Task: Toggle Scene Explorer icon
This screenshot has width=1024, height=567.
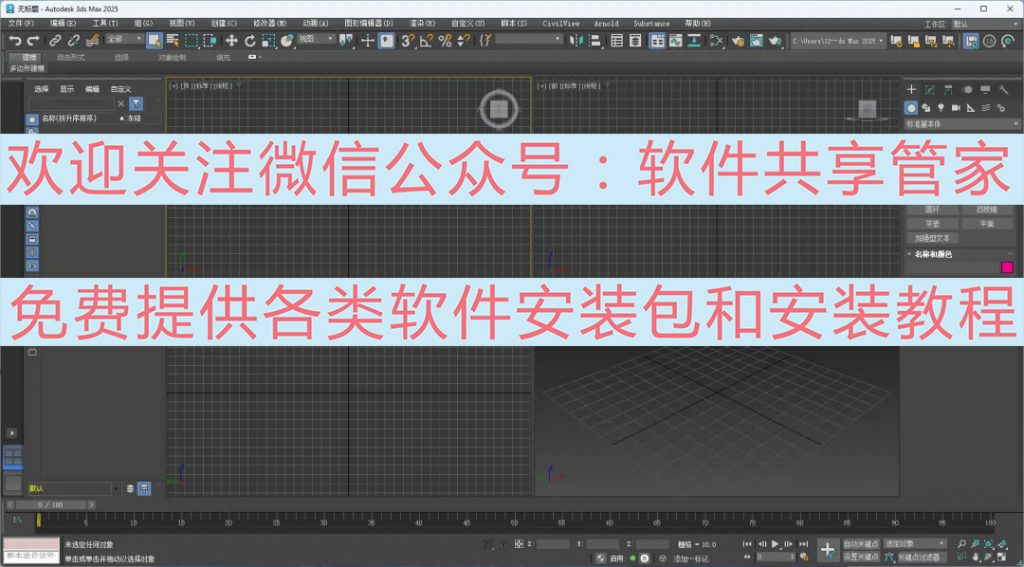Action: 616,40
